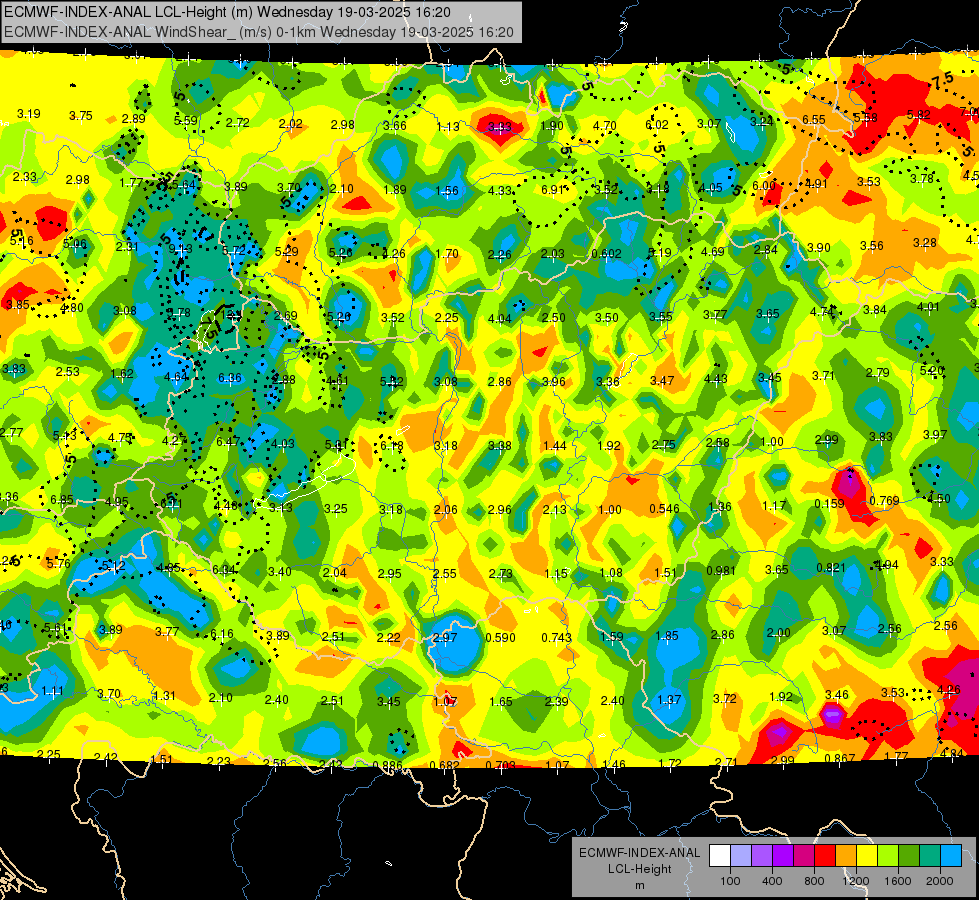Click the wind shear value '0.743'

[556, 637]
